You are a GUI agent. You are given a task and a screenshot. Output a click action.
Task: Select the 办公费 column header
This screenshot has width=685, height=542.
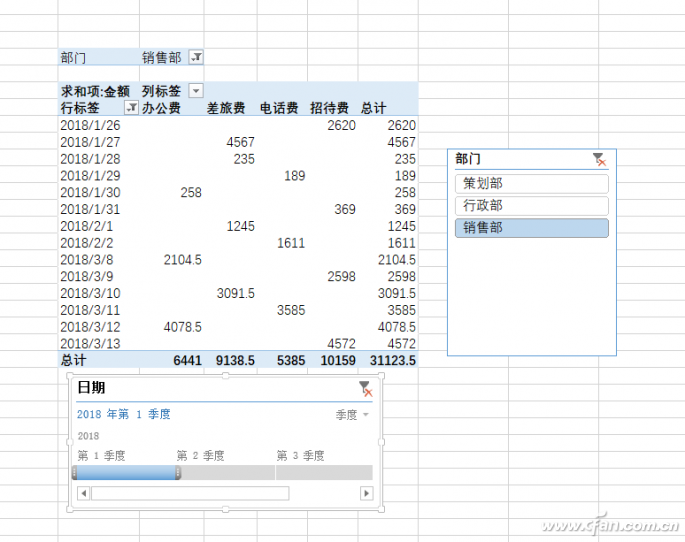tap(161, 108)
